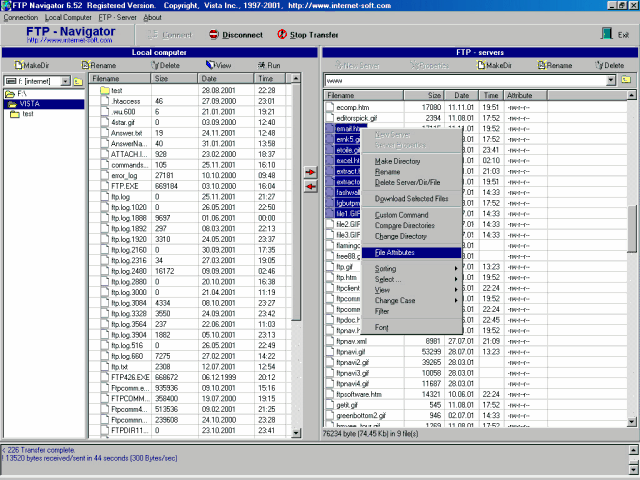Choose Download Selected Files
The image size is (640, 480).
point(412,199)
